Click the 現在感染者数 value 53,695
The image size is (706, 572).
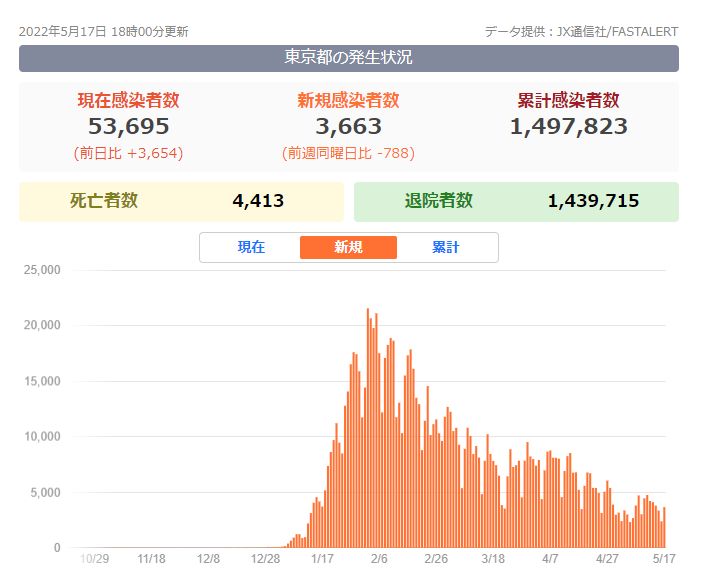(x=129, y=126)
